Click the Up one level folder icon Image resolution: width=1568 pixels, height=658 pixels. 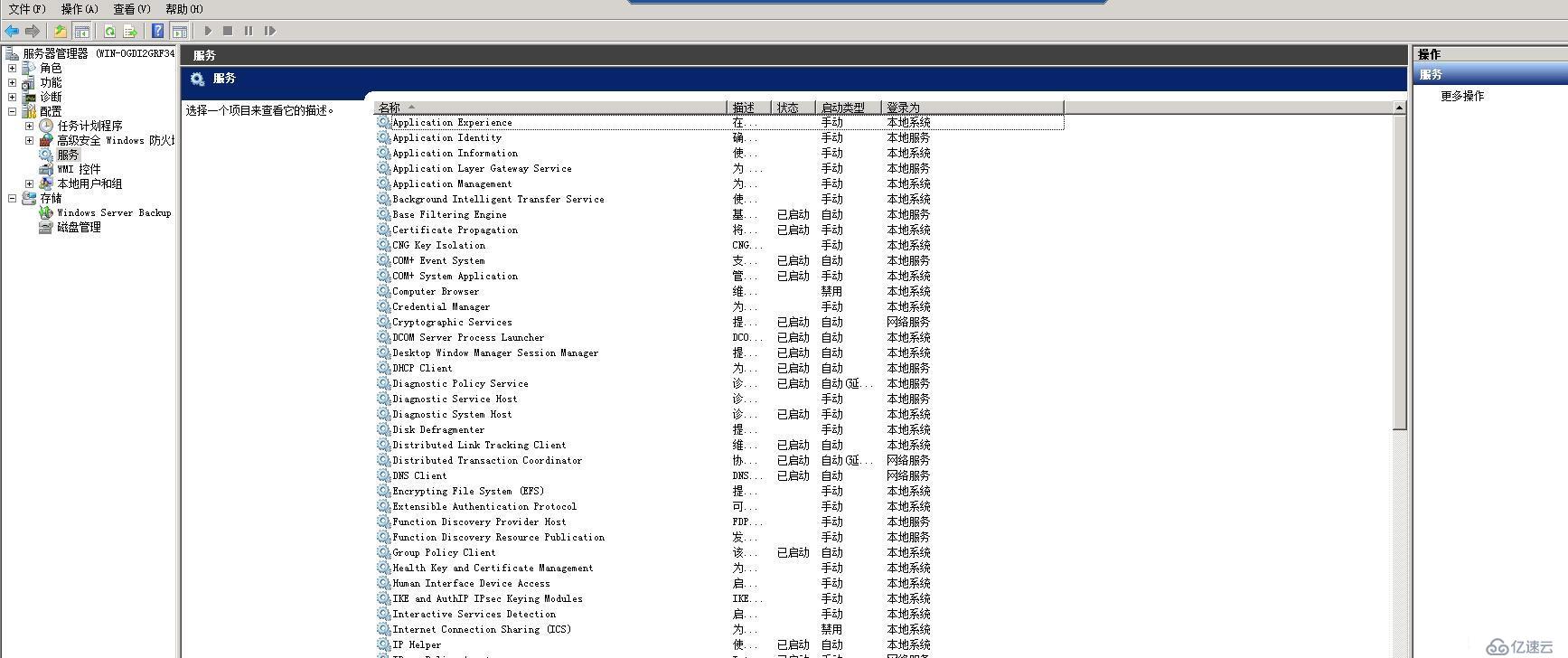(x=61, y=31)
